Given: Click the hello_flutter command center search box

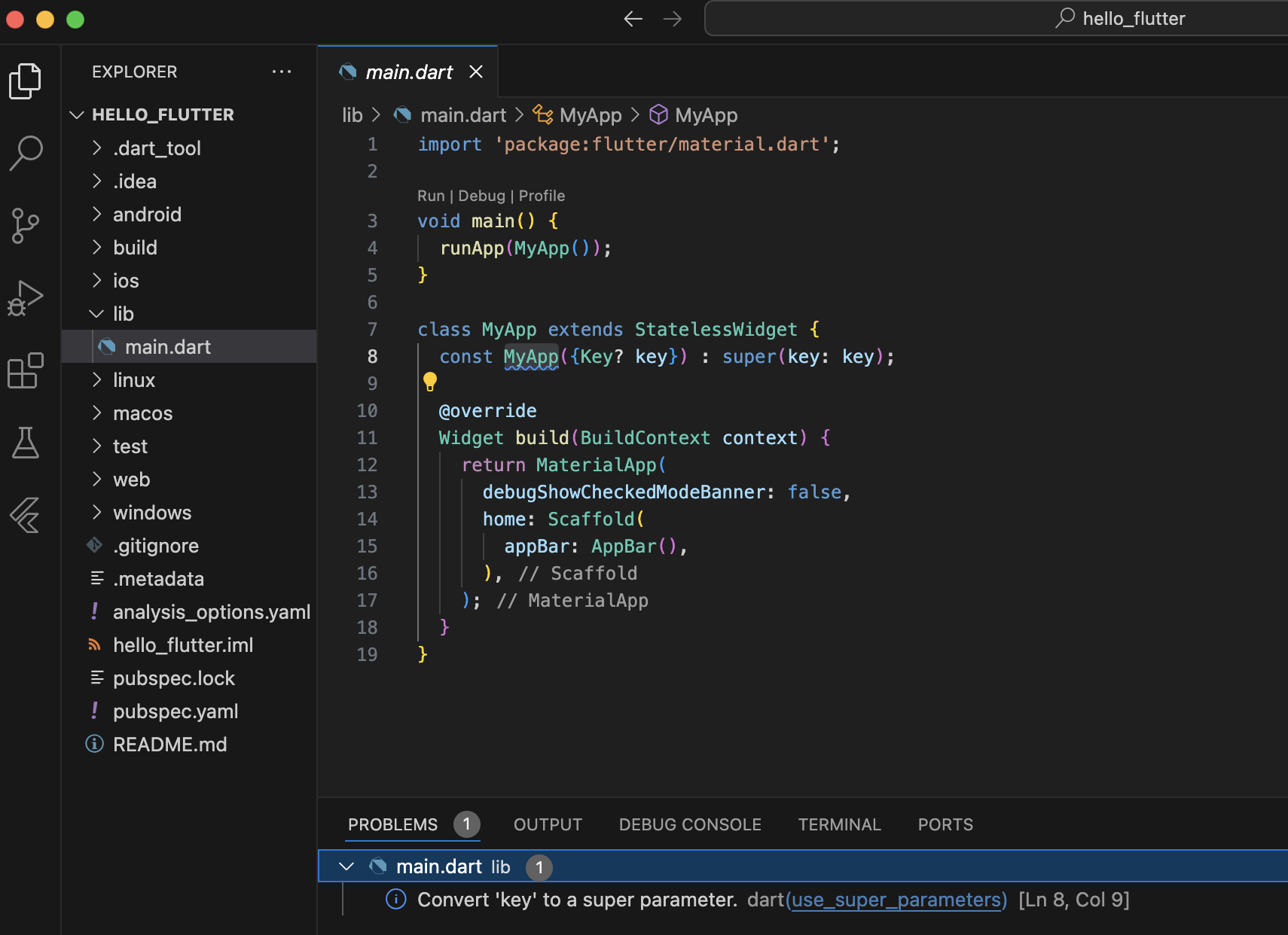Looking at the screenshot, I should pyautogui.click(x=997, y=18).
